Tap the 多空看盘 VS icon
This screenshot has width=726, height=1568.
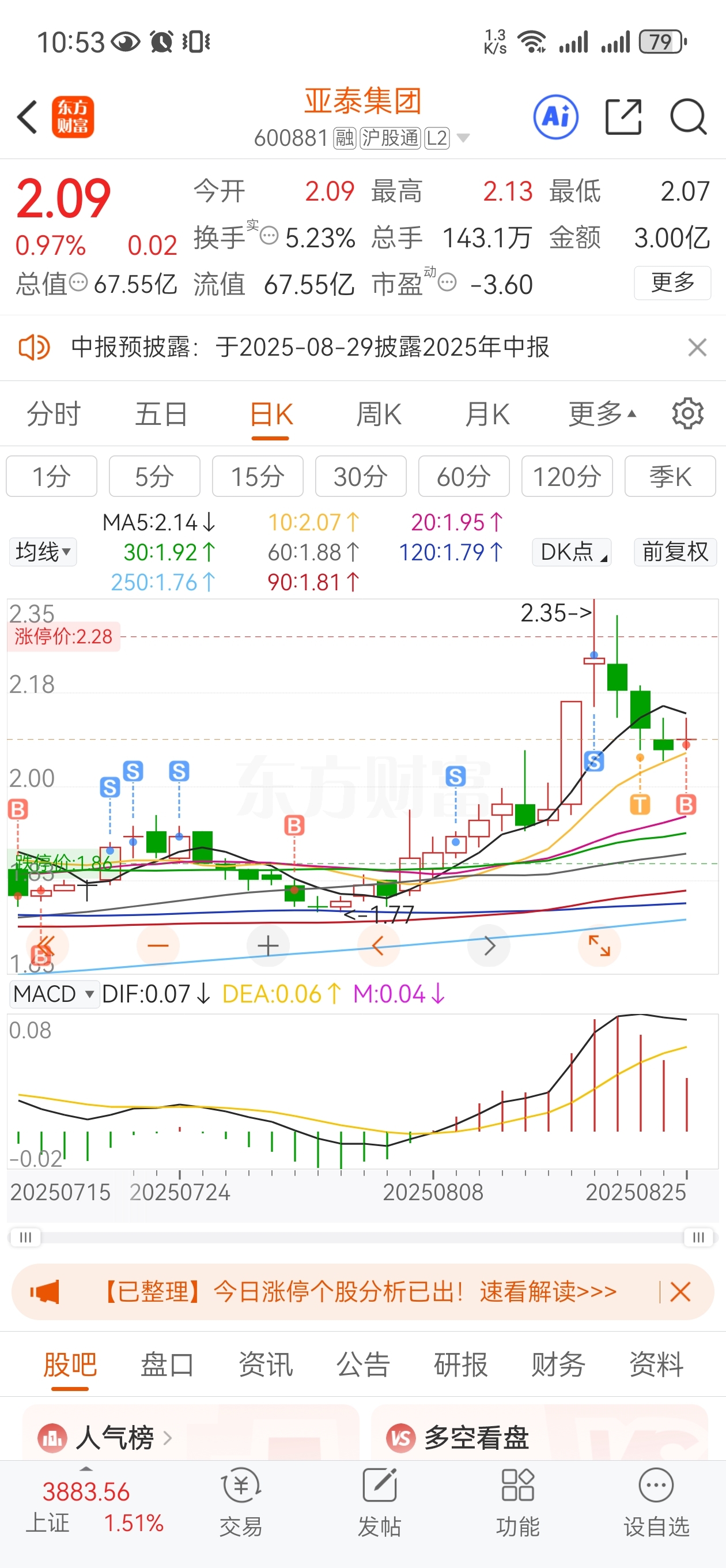pyautogui.click(x=401, y=1438)
